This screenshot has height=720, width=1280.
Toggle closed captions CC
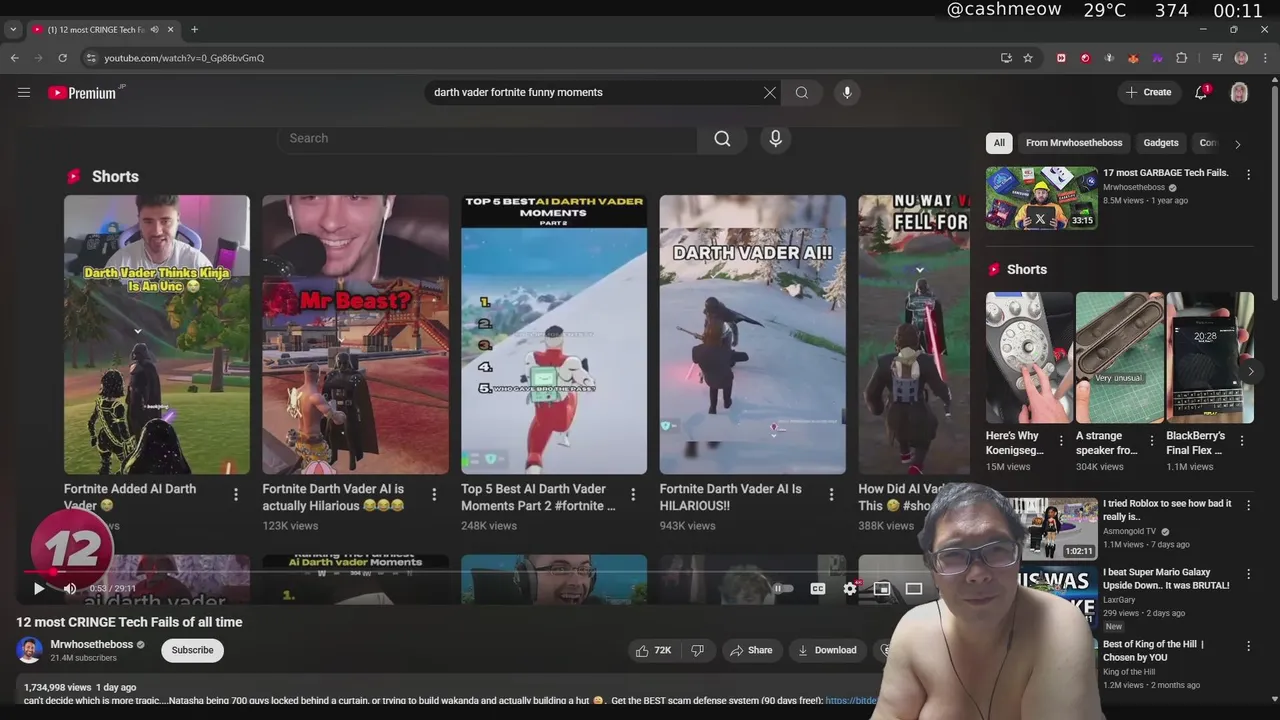[x=818, y=589]
